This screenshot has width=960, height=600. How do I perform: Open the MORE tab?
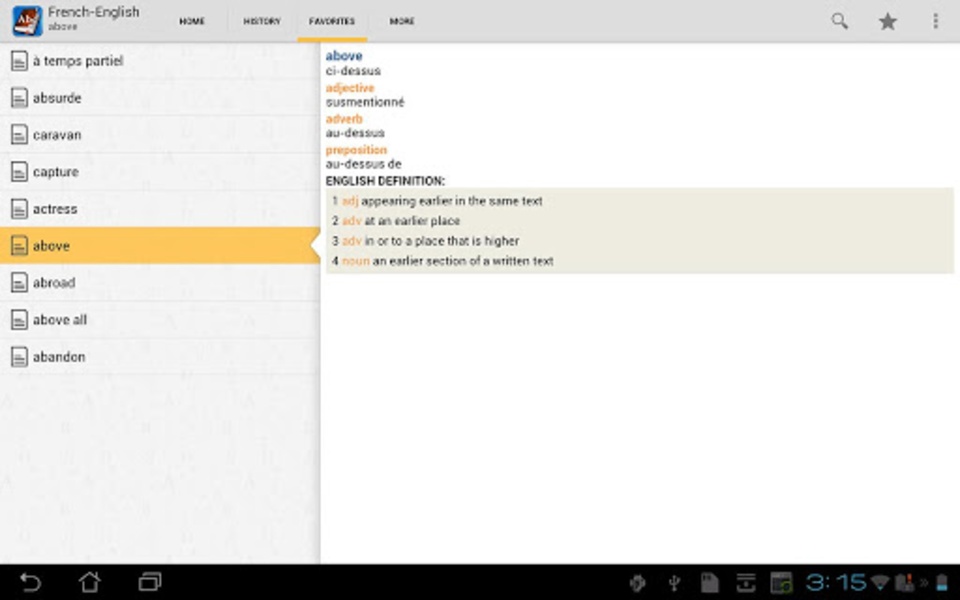[x=402, y=21]
